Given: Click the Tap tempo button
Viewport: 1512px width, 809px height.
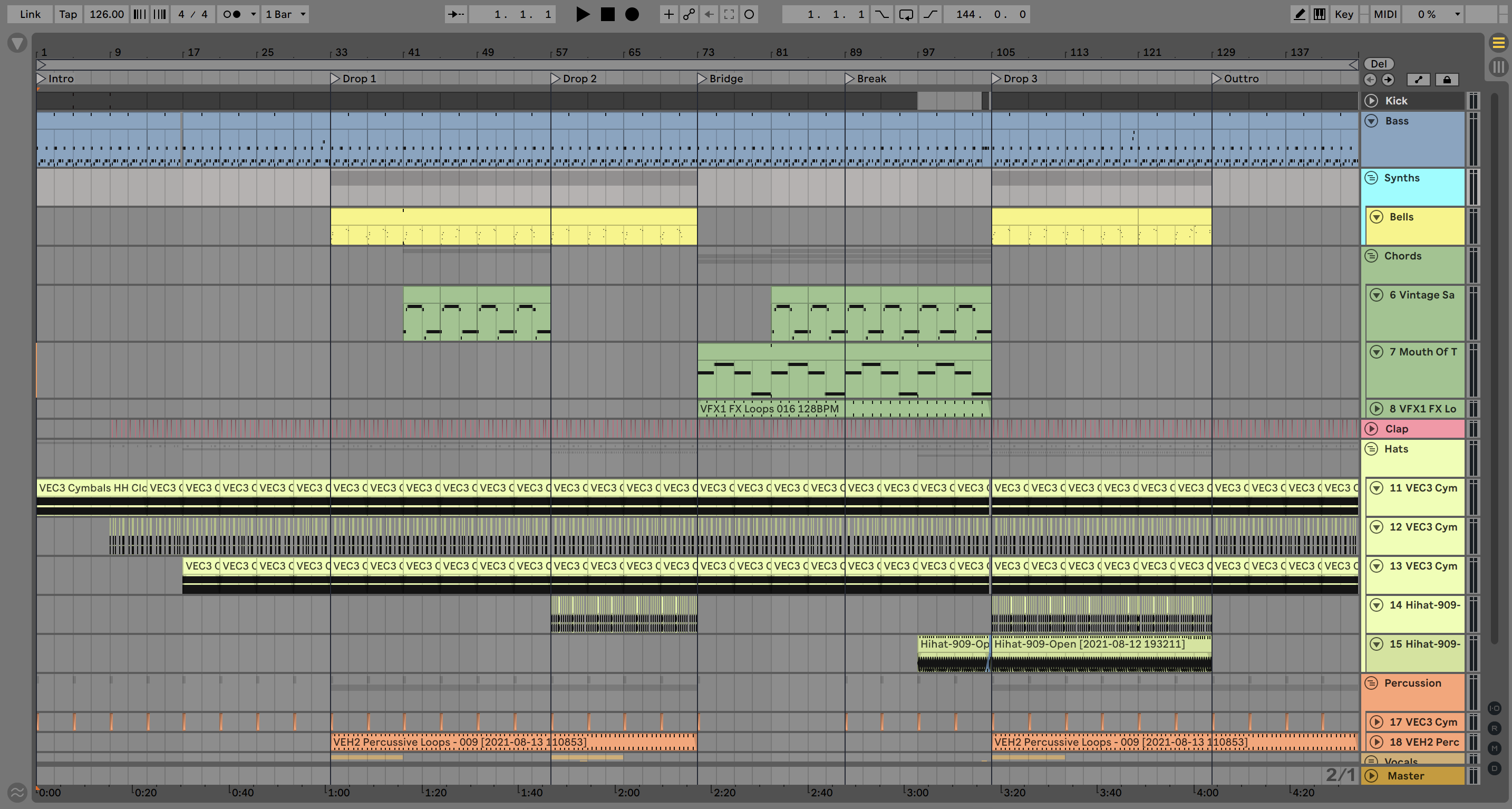Looking at the screenshot, I should point(68,14).
